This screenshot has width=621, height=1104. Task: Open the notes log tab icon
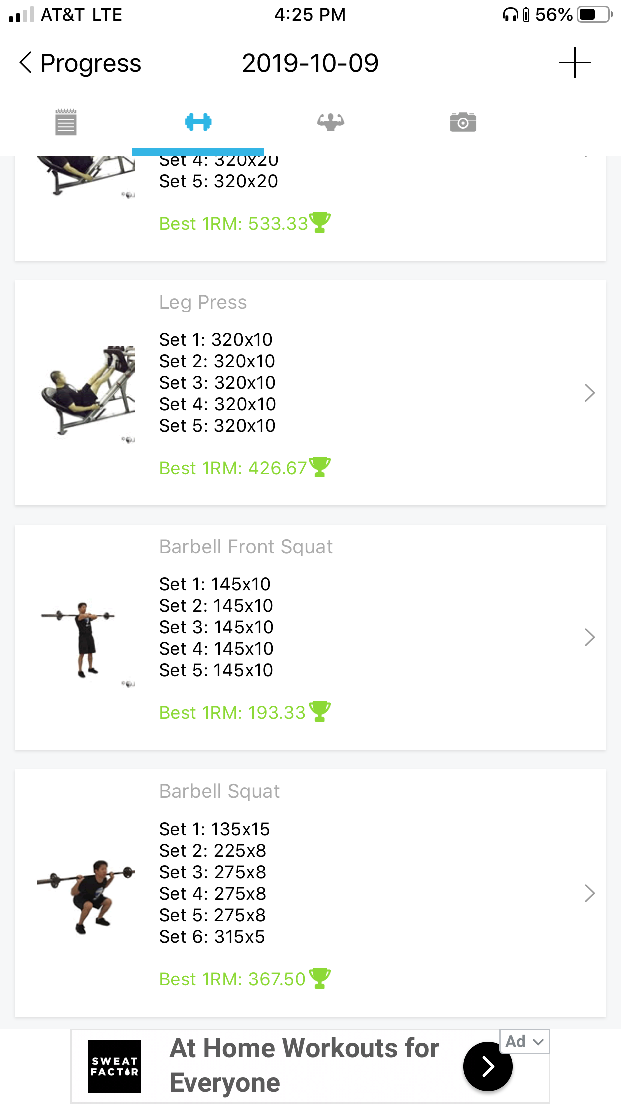pyautogui.click(x=66, y=123)
